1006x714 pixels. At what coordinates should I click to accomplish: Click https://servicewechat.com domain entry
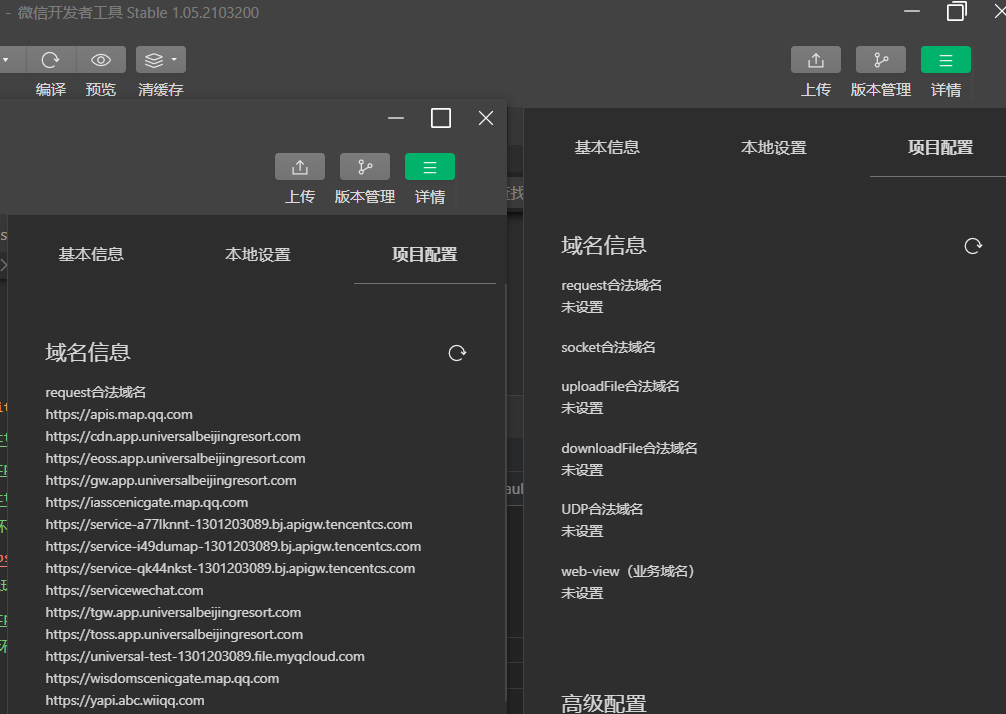pyautogui.click(x=124, y=590)
